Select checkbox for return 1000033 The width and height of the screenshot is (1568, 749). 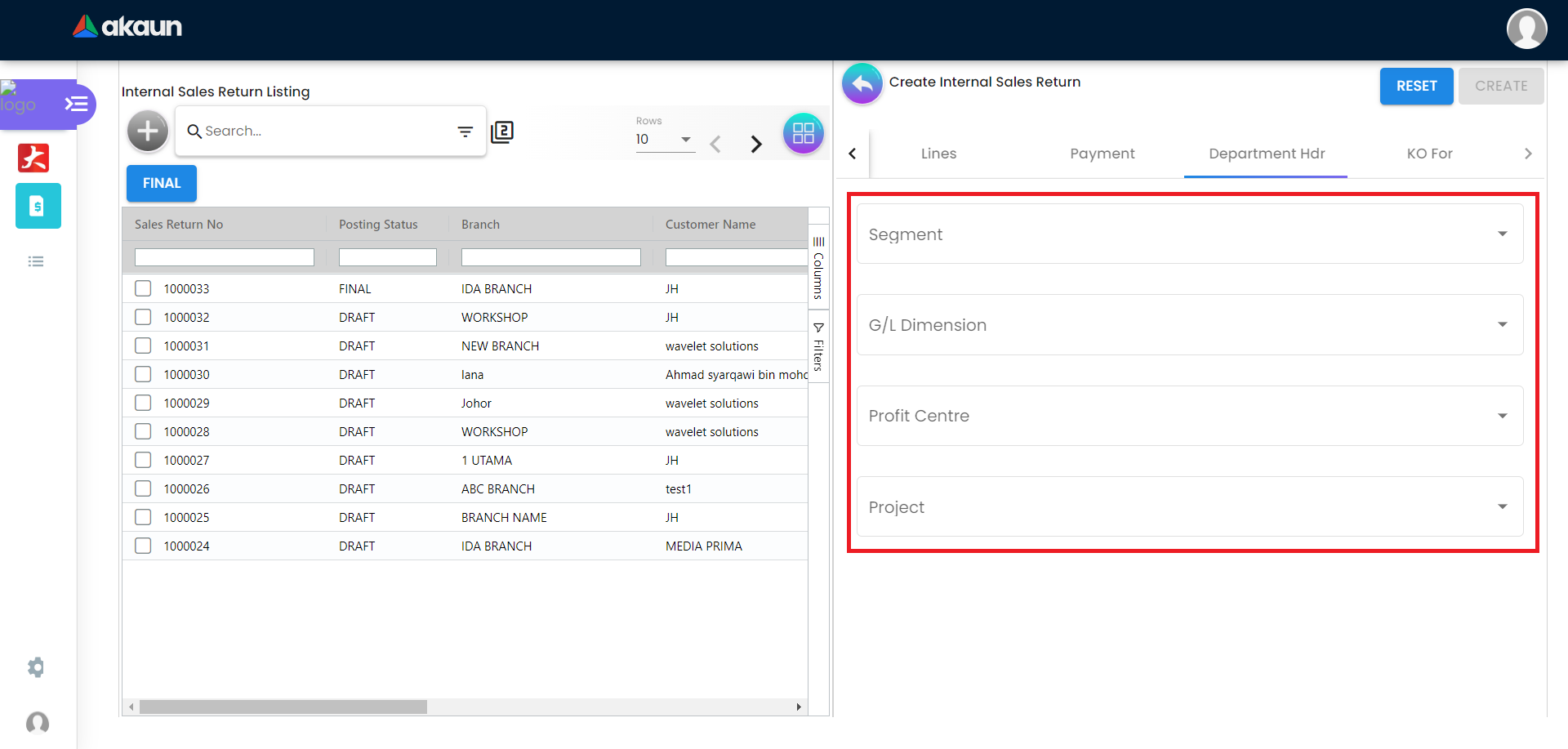pyautogui.click(x=143, y=288)
